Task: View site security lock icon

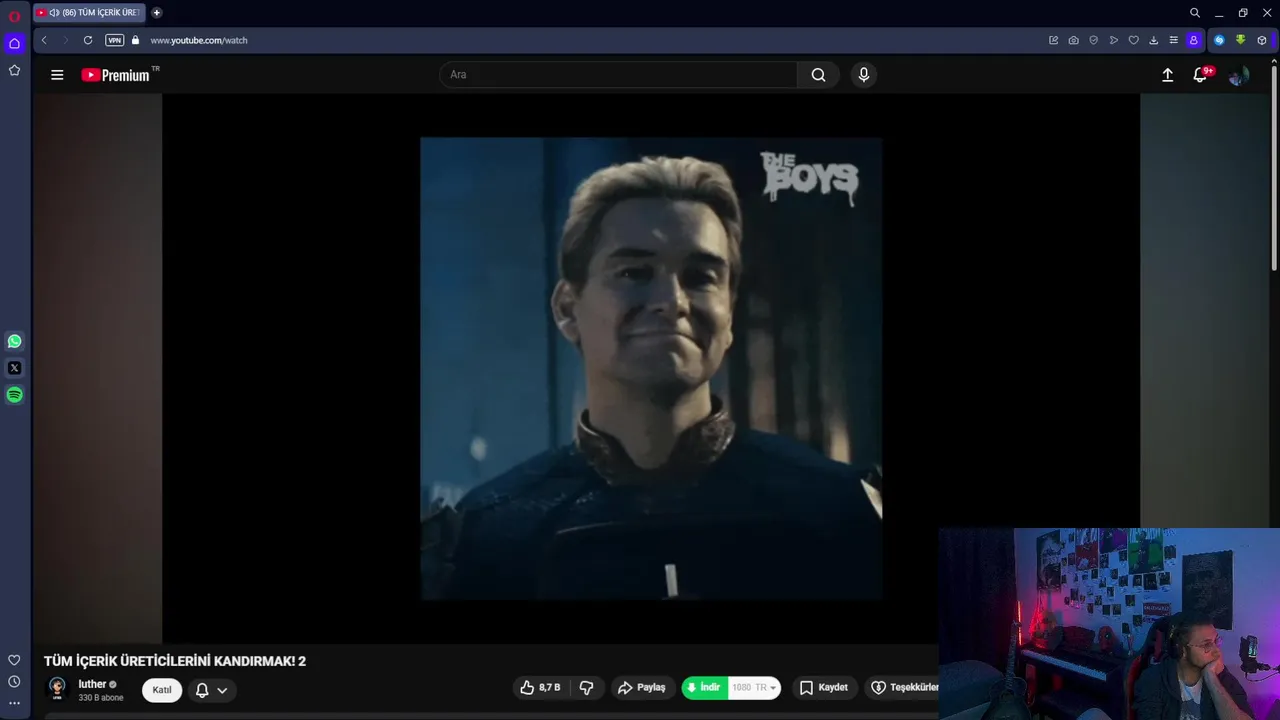Action: (135, 40)
